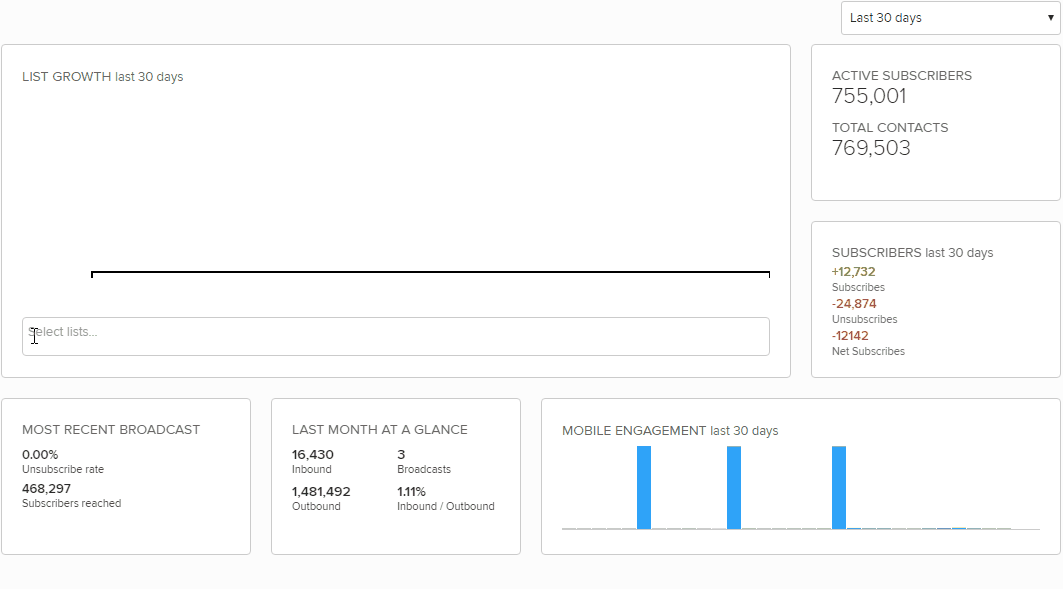
Task: Select the +12,732 Subscribes figure
Action: tap(854, 271)
